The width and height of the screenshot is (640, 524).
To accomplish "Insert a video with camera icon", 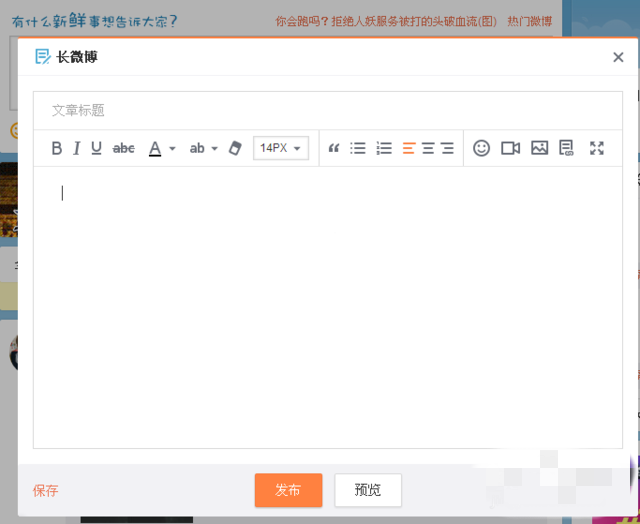I will [x=510, y=148].
